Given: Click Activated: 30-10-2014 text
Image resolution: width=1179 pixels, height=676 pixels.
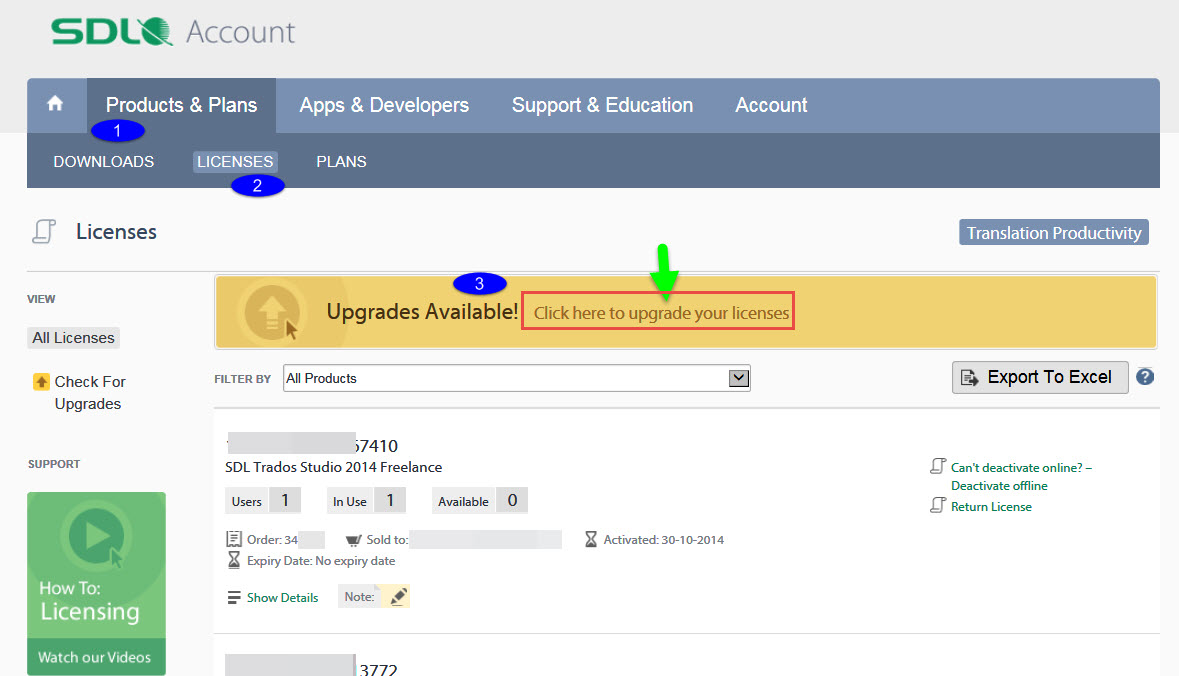Looking at the screenshot, I should pos(664,540).
